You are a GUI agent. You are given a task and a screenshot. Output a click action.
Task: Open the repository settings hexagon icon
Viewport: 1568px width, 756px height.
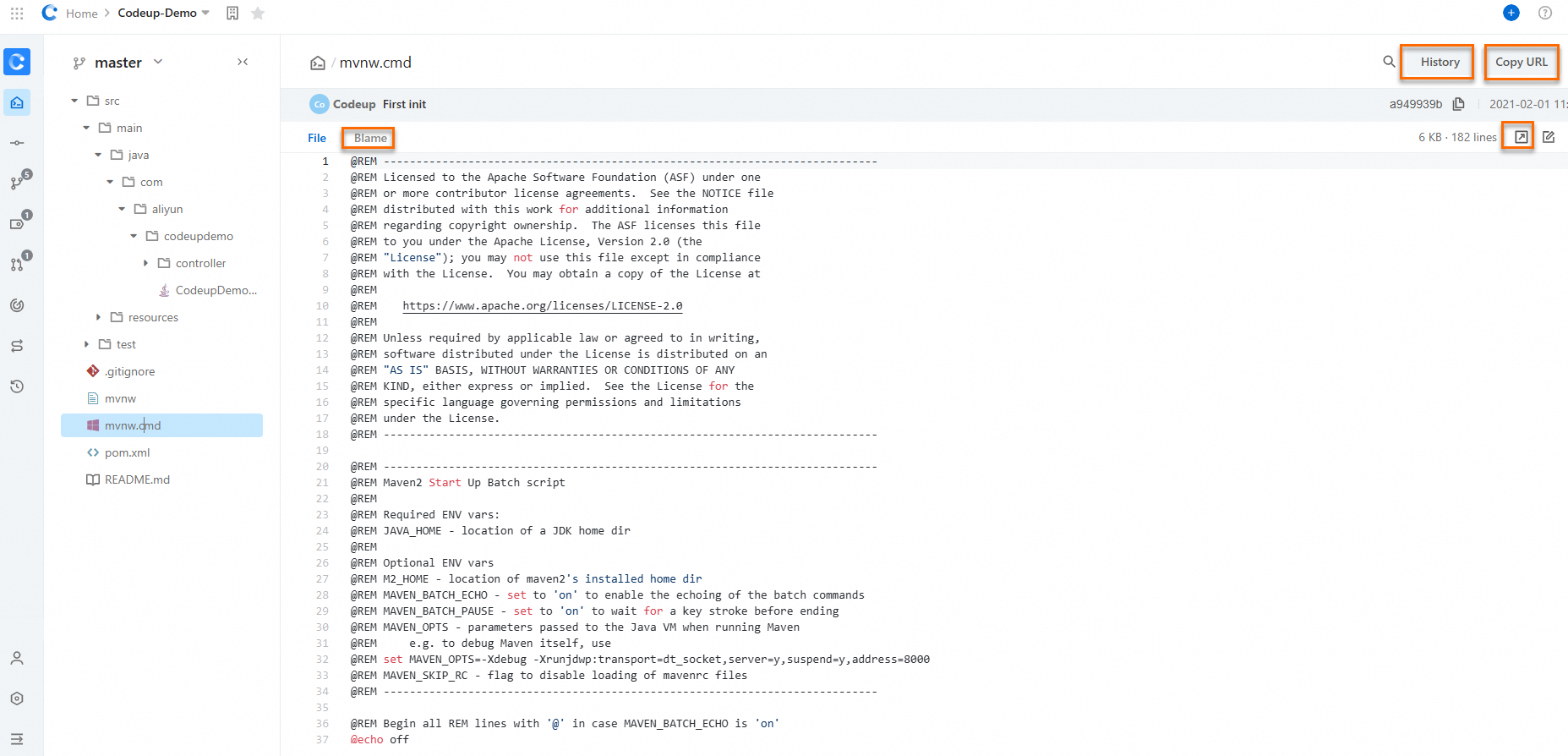(17, 698)
